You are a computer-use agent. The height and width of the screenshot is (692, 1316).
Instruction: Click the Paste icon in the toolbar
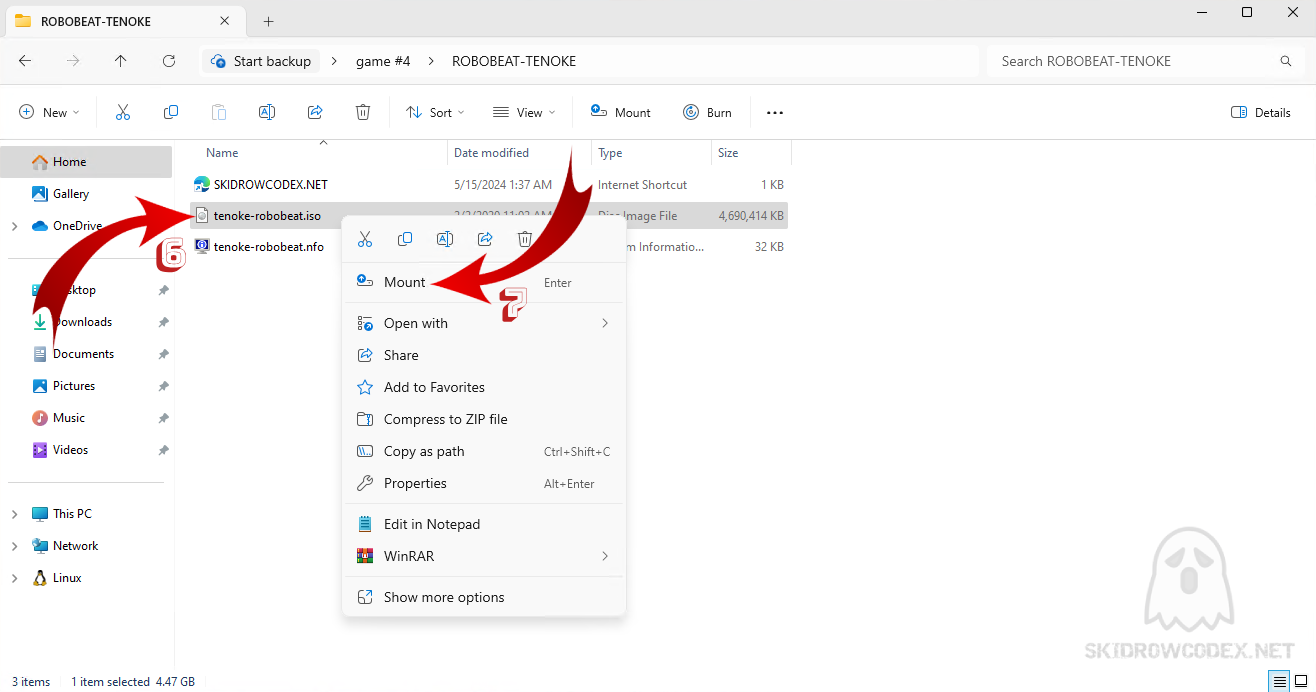click(219, 113)
